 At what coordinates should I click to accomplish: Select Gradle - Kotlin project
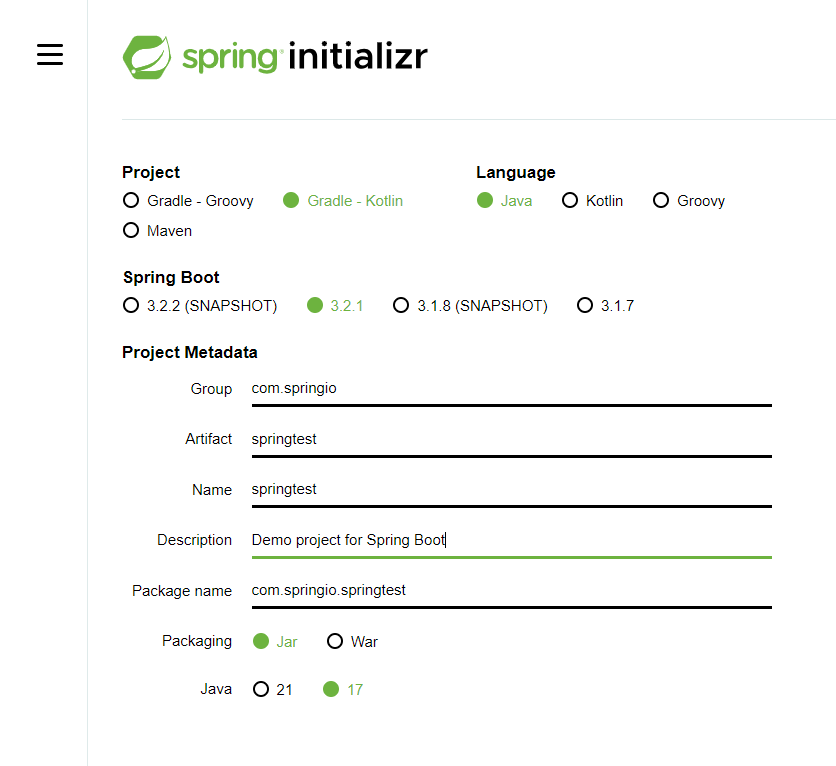[x=291, y=200]
